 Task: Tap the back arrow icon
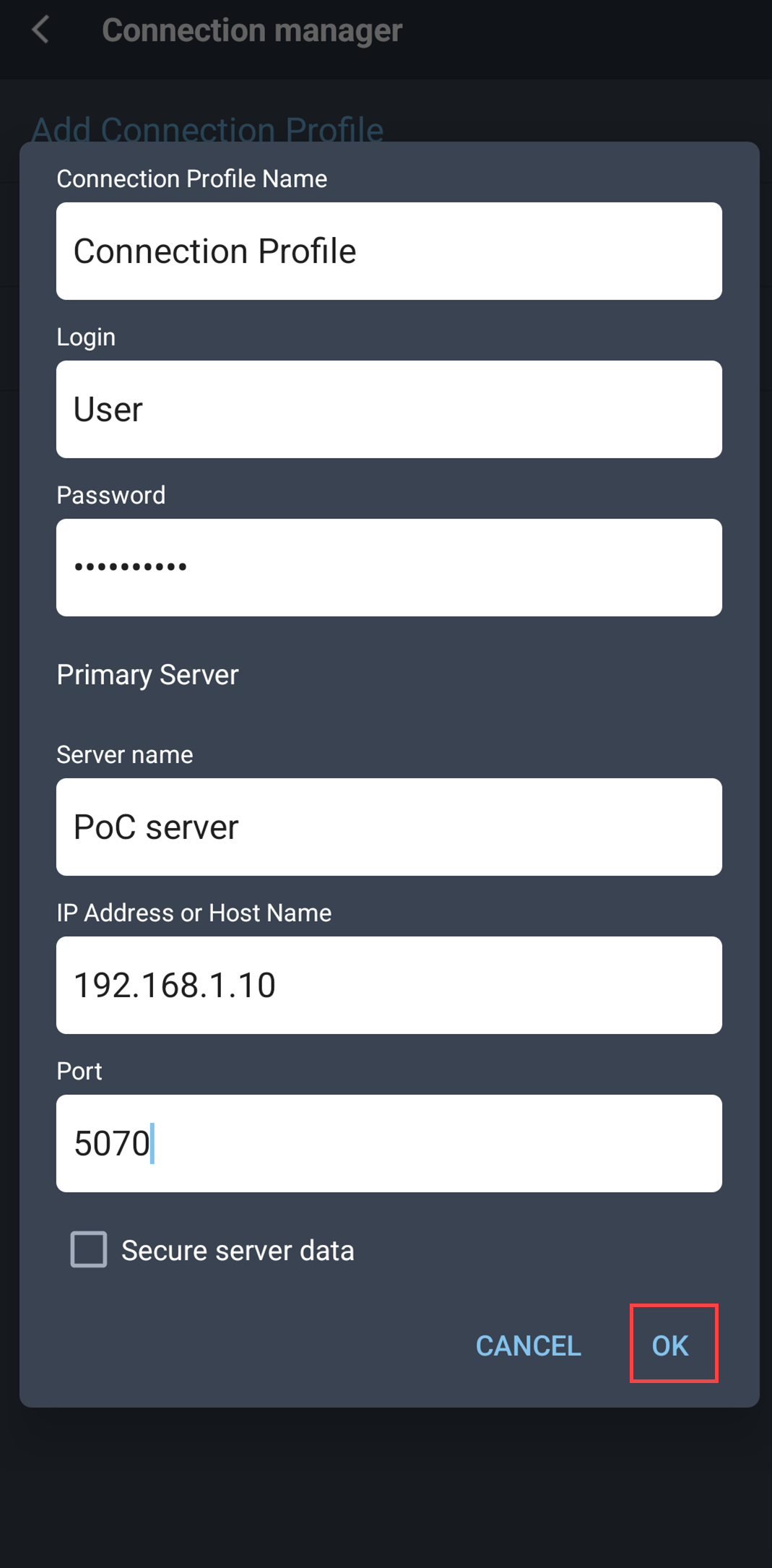(41, 30)
